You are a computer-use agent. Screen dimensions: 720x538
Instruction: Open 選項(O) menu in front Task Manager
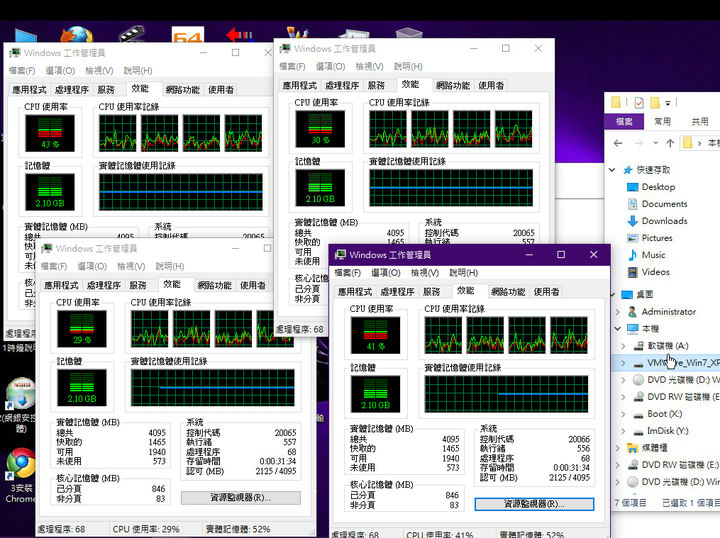point(386,273)
